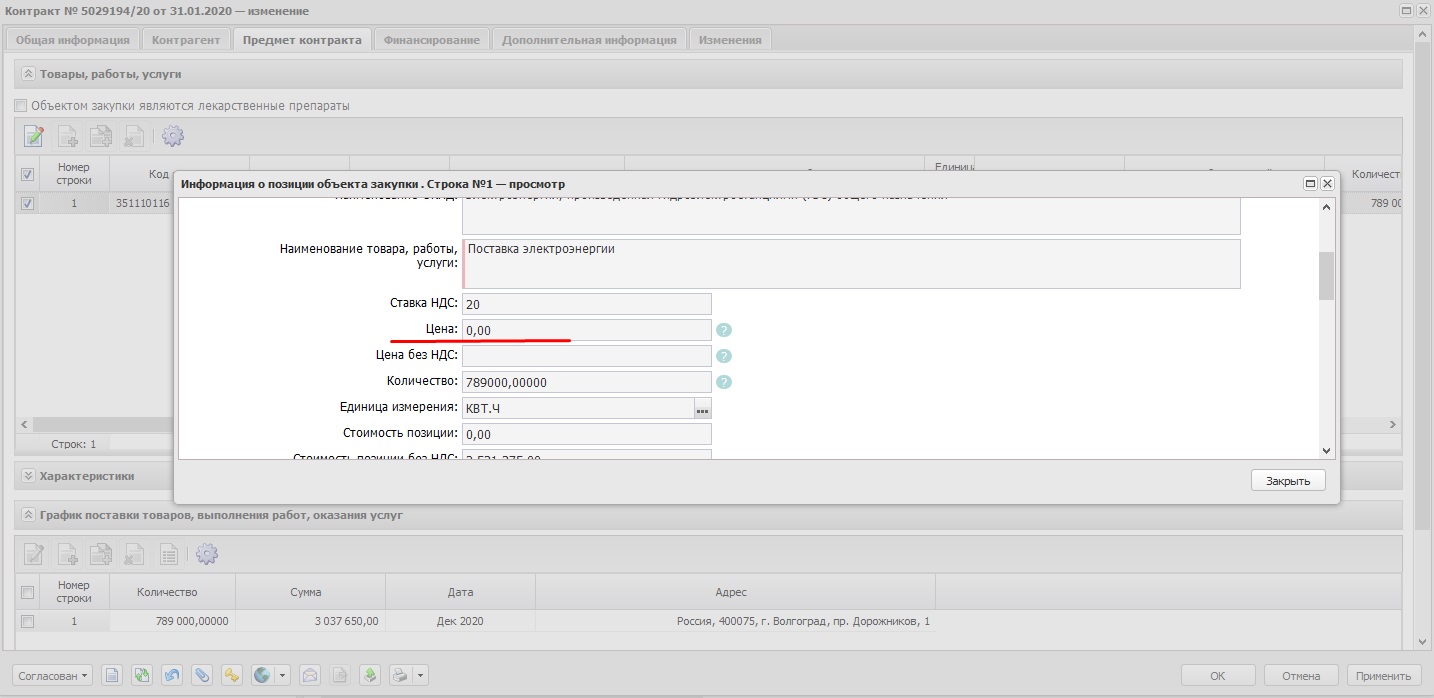Click the globe icon in bottom toolbar
Screen dimensions: 1434x698
click(263, 675)
